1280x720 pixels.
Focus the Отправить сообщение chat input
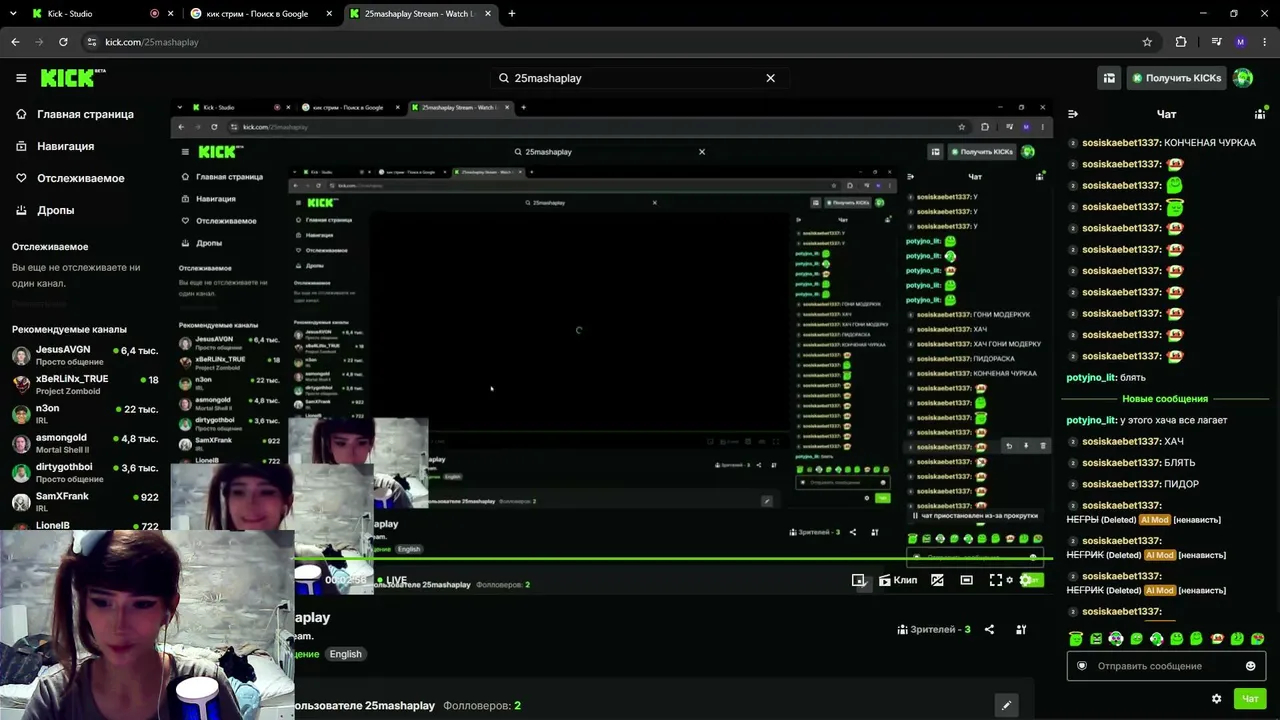coord(1166,666)
